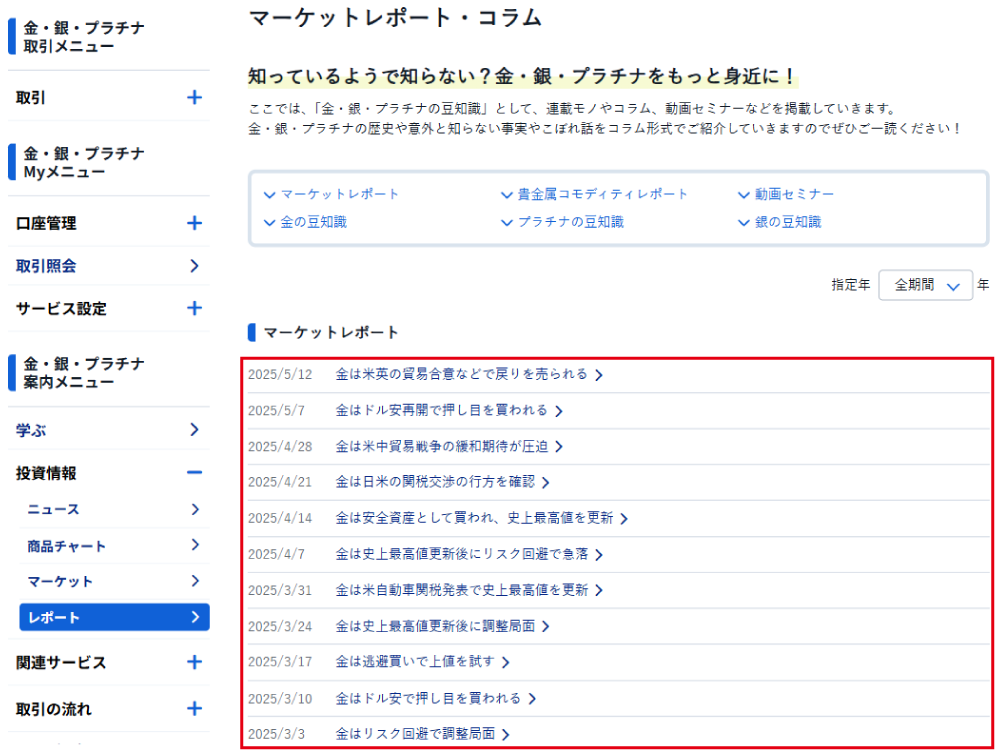
Task: Open the highlighted レポート sidebar item
Action: [114, 617]
